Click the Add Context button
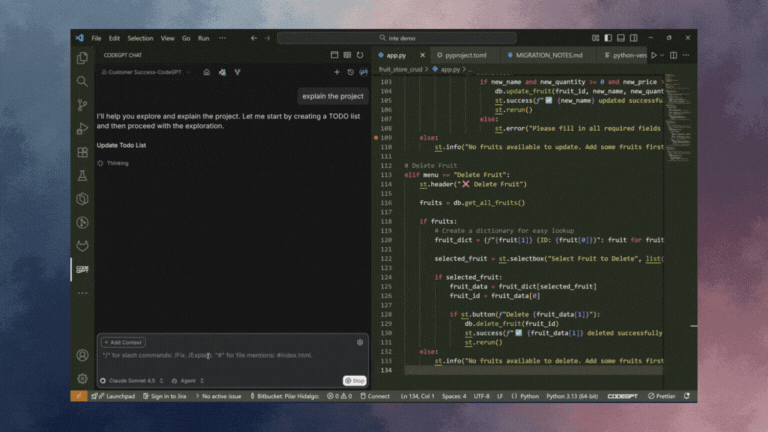The width and height of the screenshot is (768, 432). click(x=123, y=342)
